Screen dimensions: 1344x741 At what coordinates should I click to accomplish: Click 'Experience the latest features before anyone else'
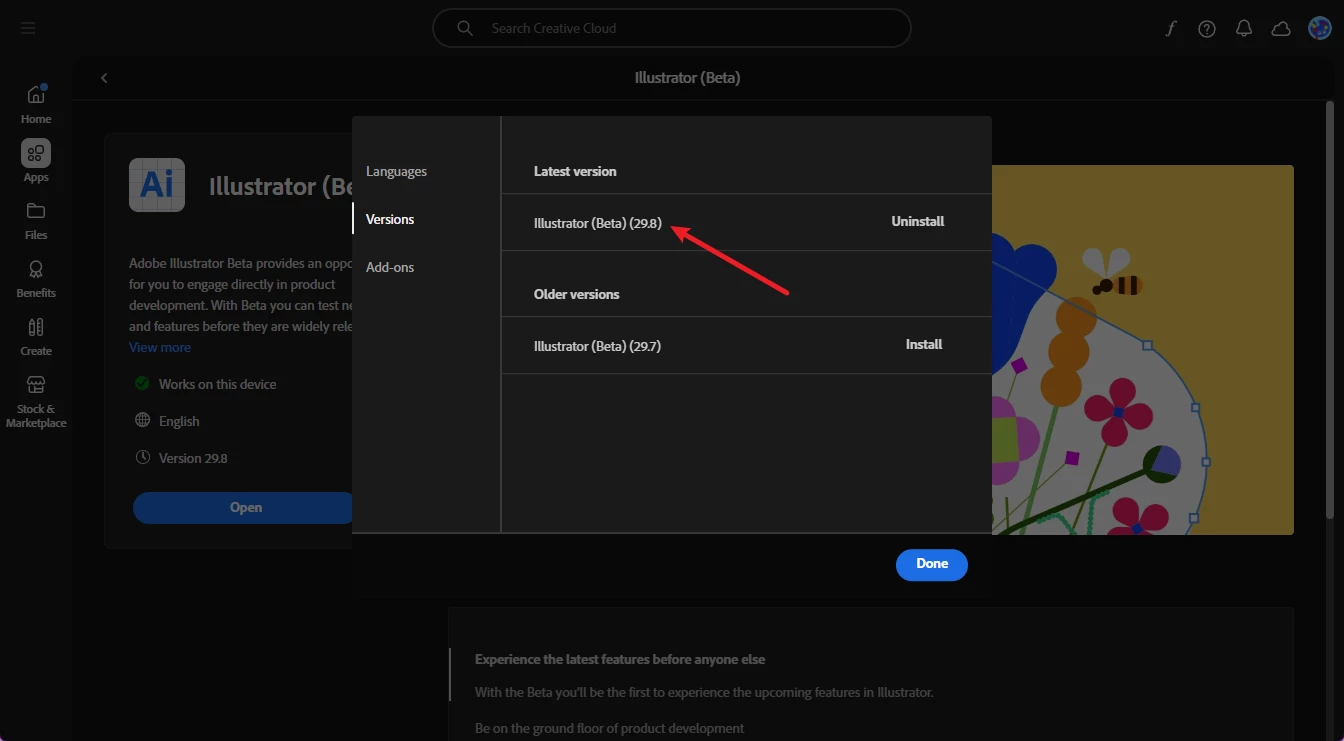pyautogui.click(x=620, y=659)
